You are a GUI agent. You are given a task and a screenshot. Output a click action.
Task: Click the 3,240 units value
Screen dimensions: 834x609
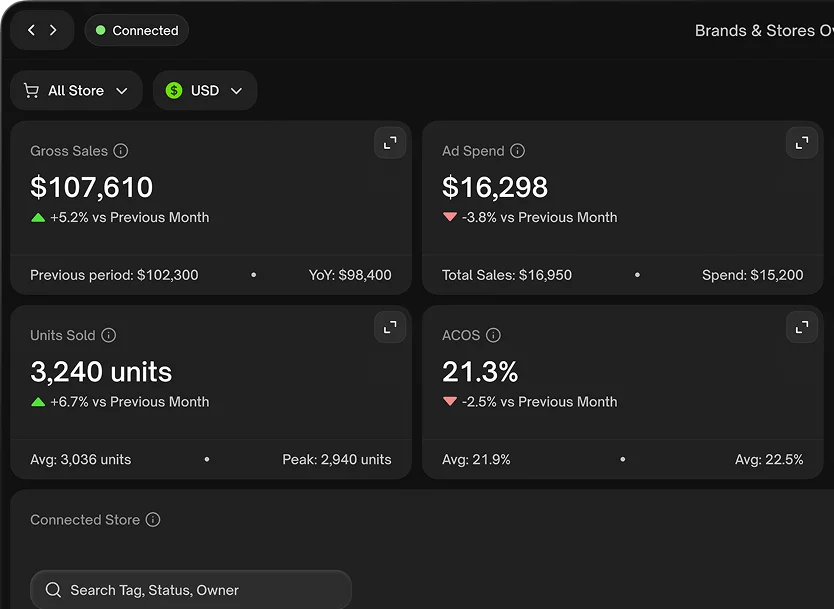101,371
